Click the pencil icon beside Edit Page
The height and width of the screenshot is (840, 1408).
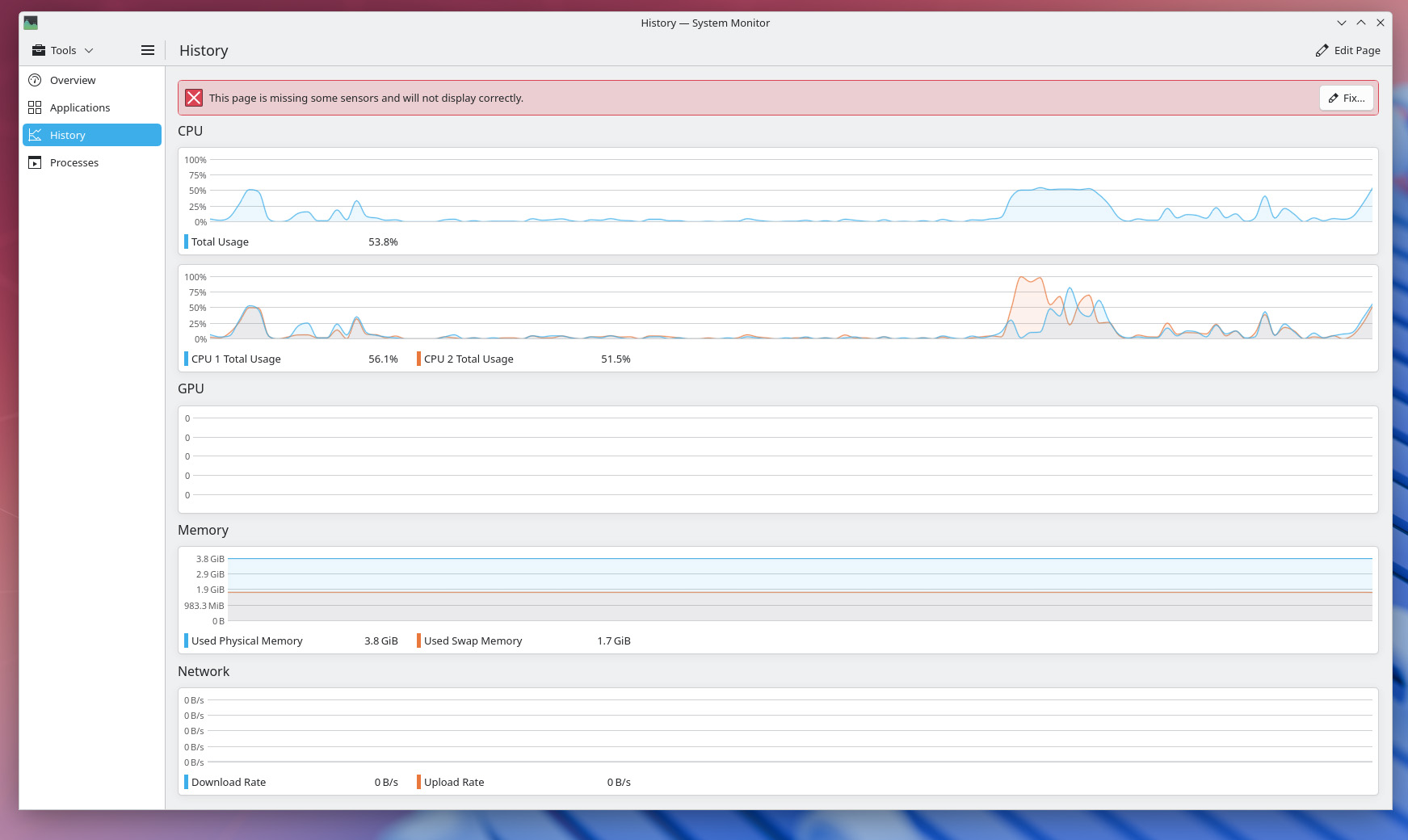coord(1322,50)
